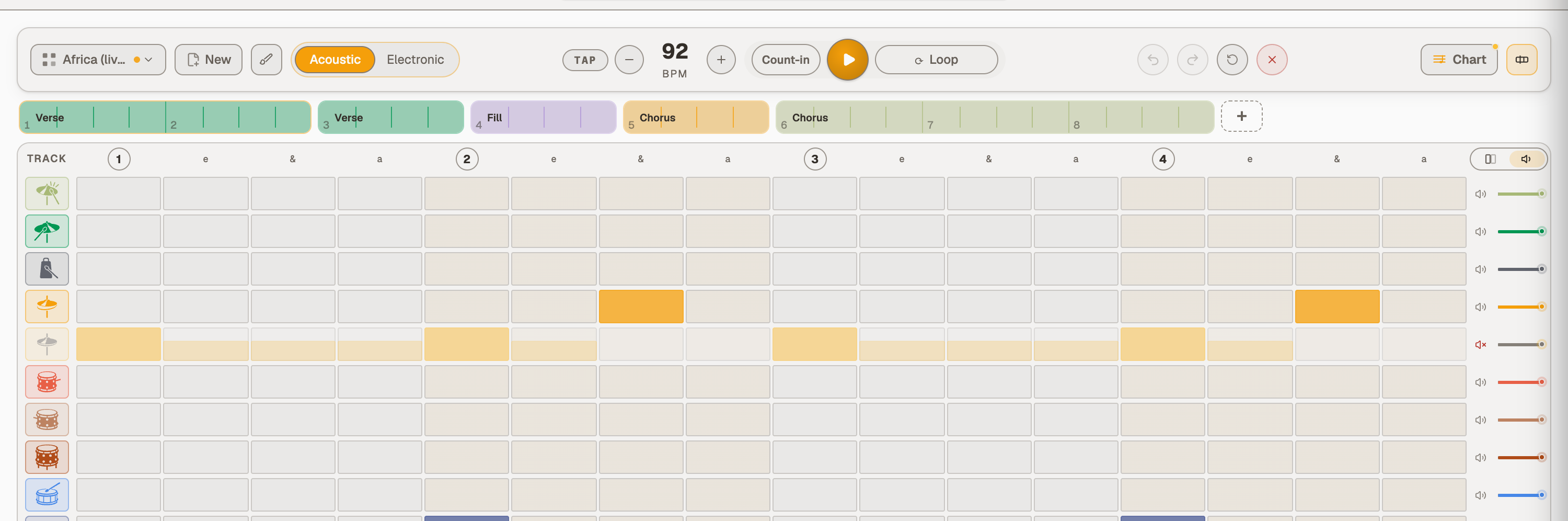Toggle the closed hi-hat step on beat 3
The height and width of the screenshot is (521, 1568).
point(815,344)
